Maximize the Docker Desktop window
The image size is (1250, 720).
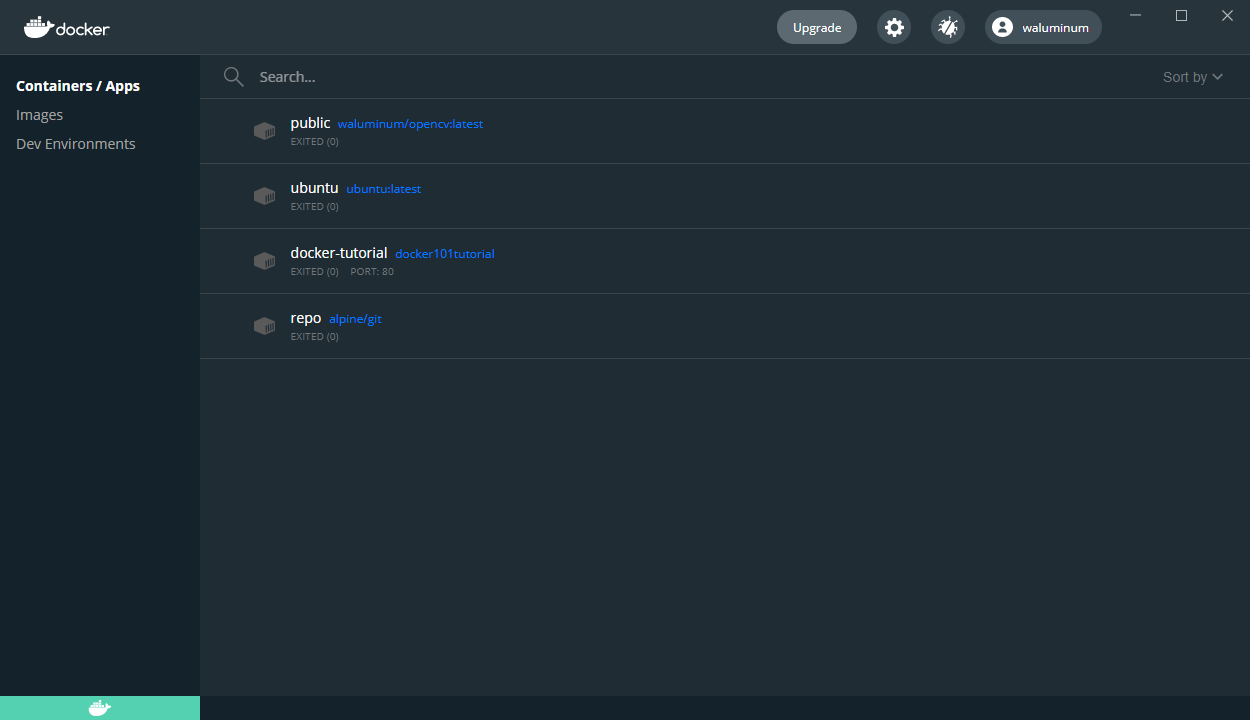[x=1181, y=15]
